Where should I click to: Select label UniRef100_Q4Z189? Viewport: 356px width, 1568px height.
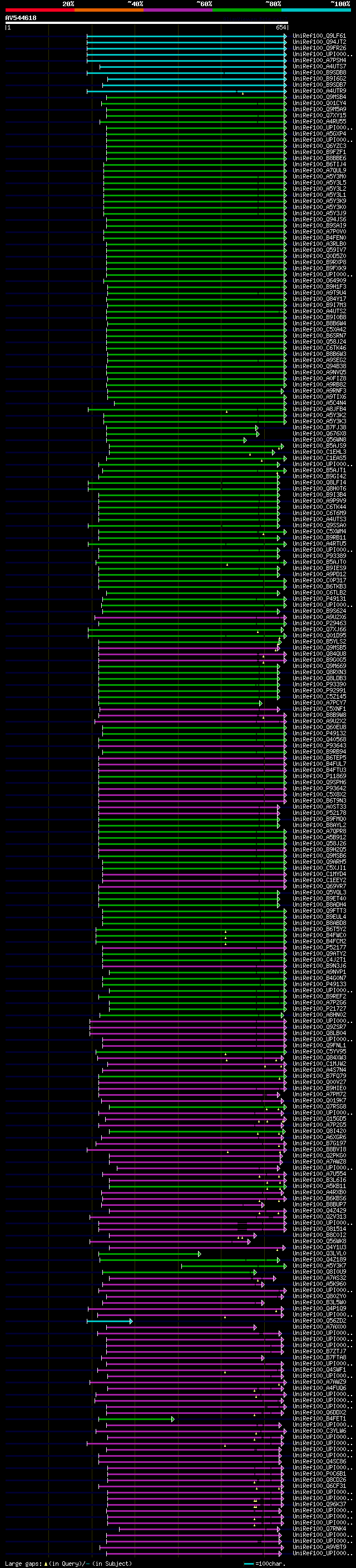click(x=319, y=1259)
